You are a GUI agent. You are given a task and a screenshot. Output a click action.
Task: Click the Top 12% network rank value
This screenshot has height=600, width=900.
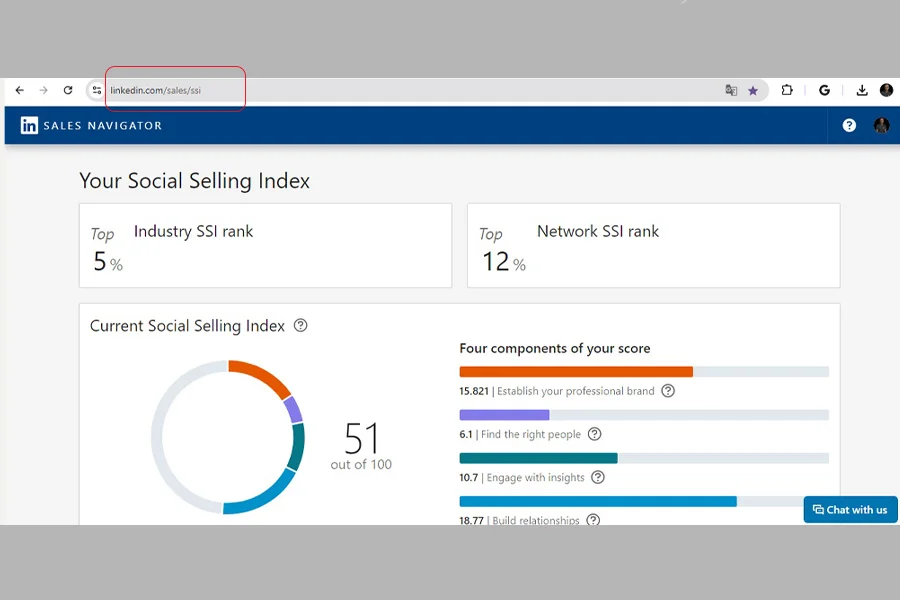coord(503,250)
